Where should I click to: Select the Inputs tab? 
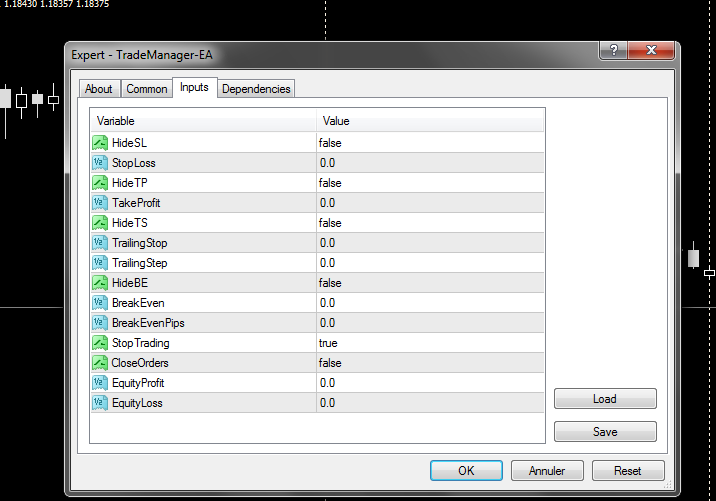195,87
